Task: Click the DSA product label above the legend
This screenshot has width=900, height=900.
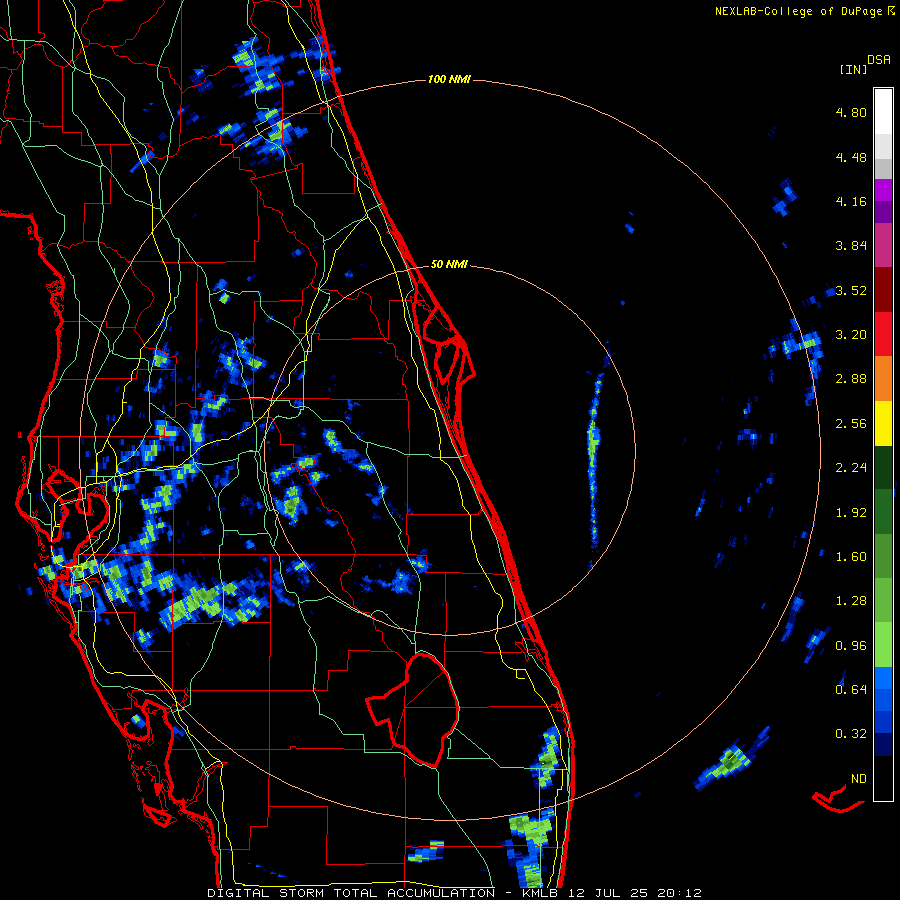Action: coord(879,60)
